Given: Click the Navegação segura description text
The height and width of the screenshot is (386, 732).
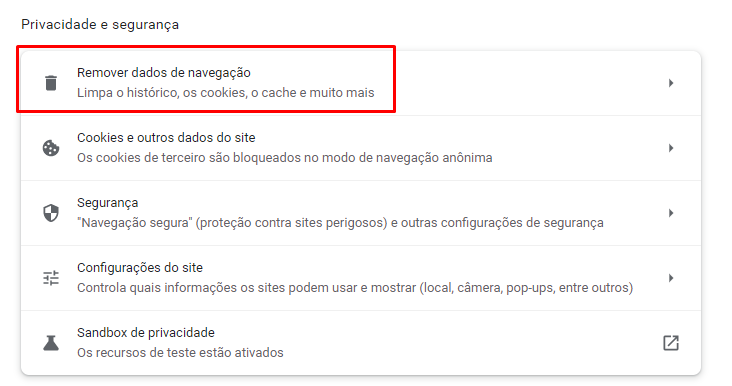Looking at the screenshot, I should [340, 223].
